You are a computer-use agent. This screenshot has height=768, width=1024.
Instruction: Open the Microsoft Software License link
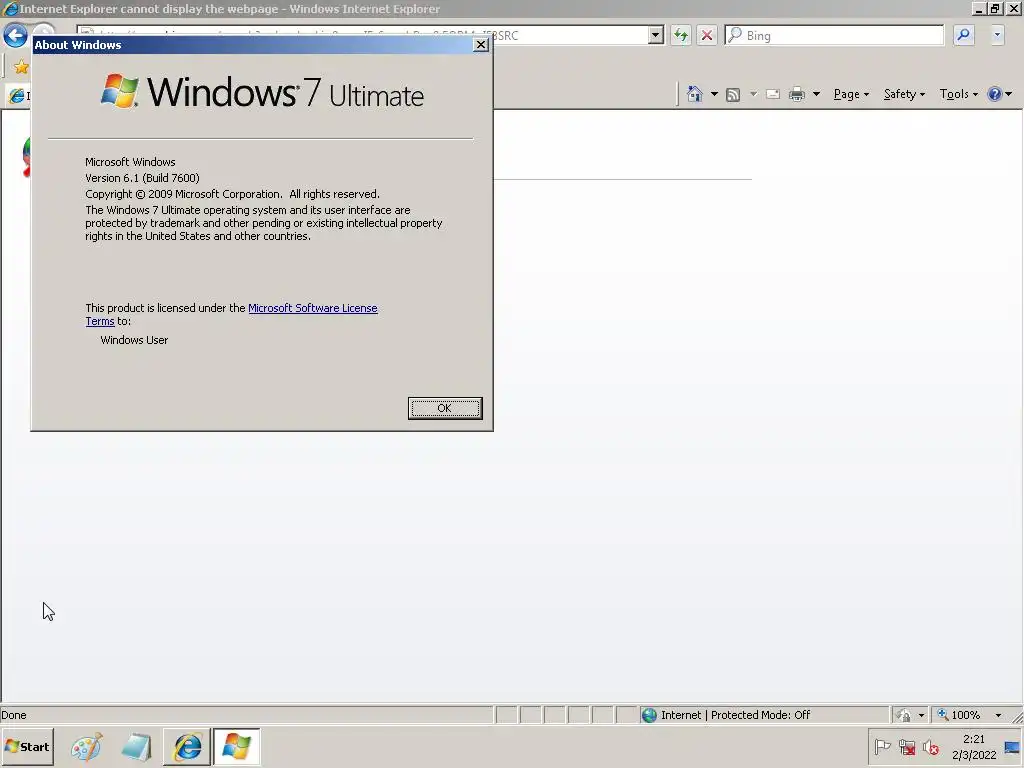click(x=313, y=308)
